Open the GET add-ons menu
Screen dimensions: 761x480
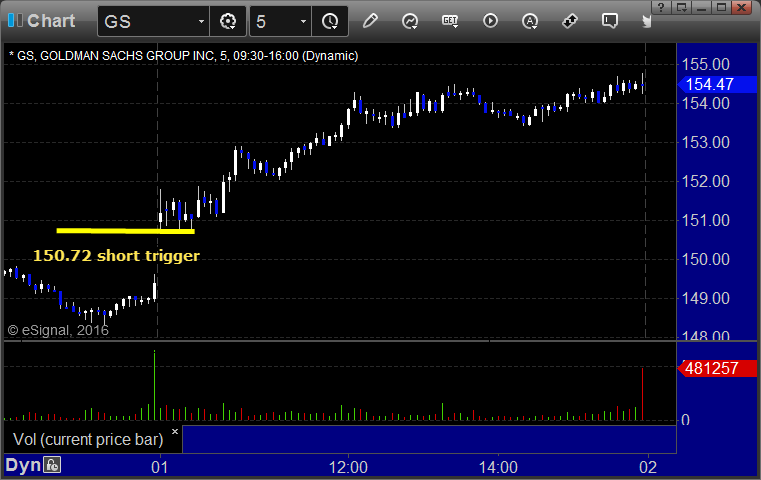450,21
